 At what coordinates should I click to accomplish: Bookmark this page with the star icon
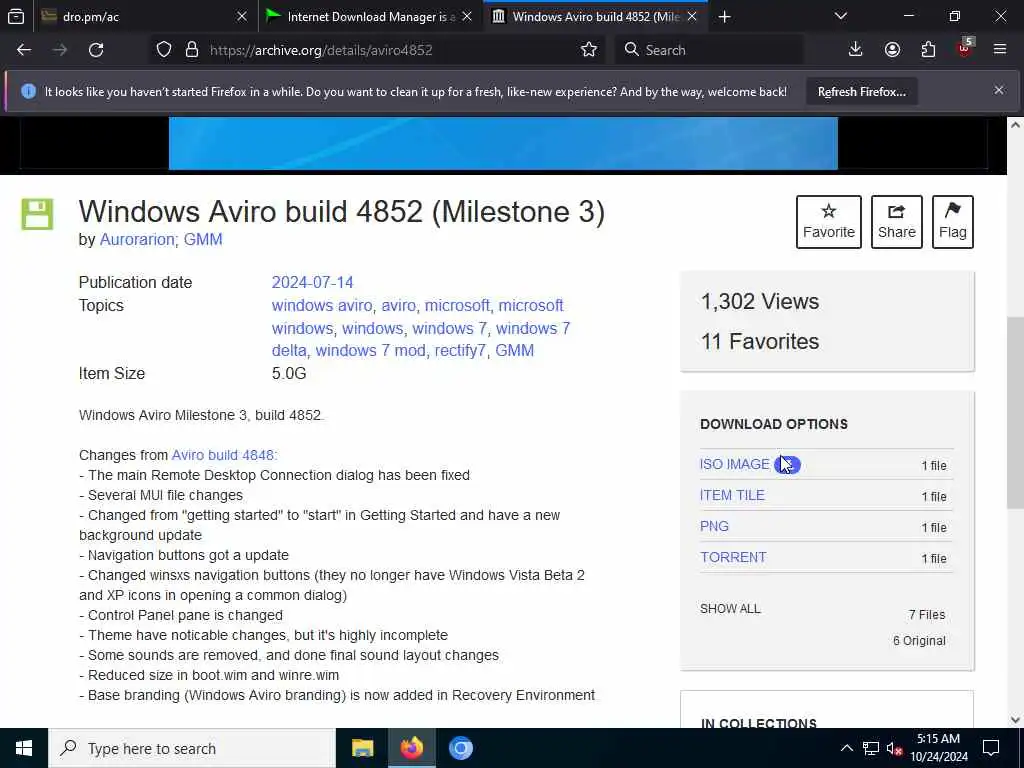[x=588, y=50]
